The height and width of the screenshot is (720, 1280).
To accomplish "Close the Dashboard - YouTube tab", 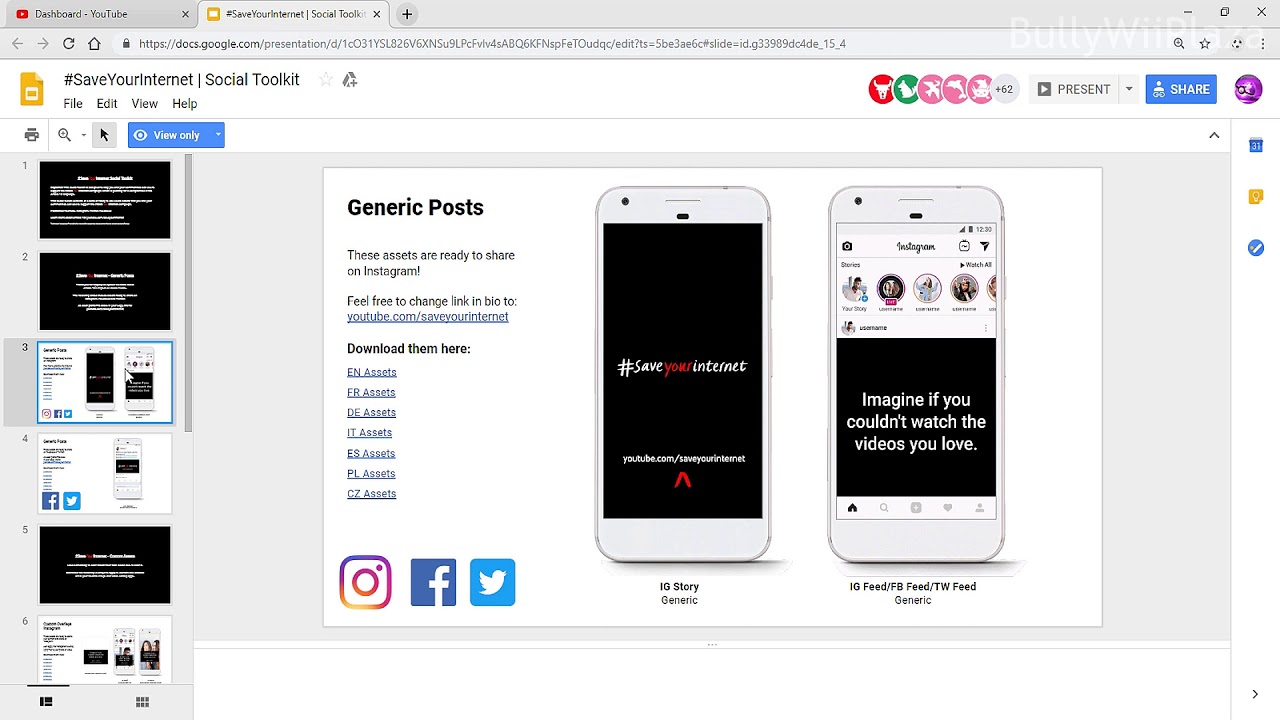I will click(x=185, y=14).
